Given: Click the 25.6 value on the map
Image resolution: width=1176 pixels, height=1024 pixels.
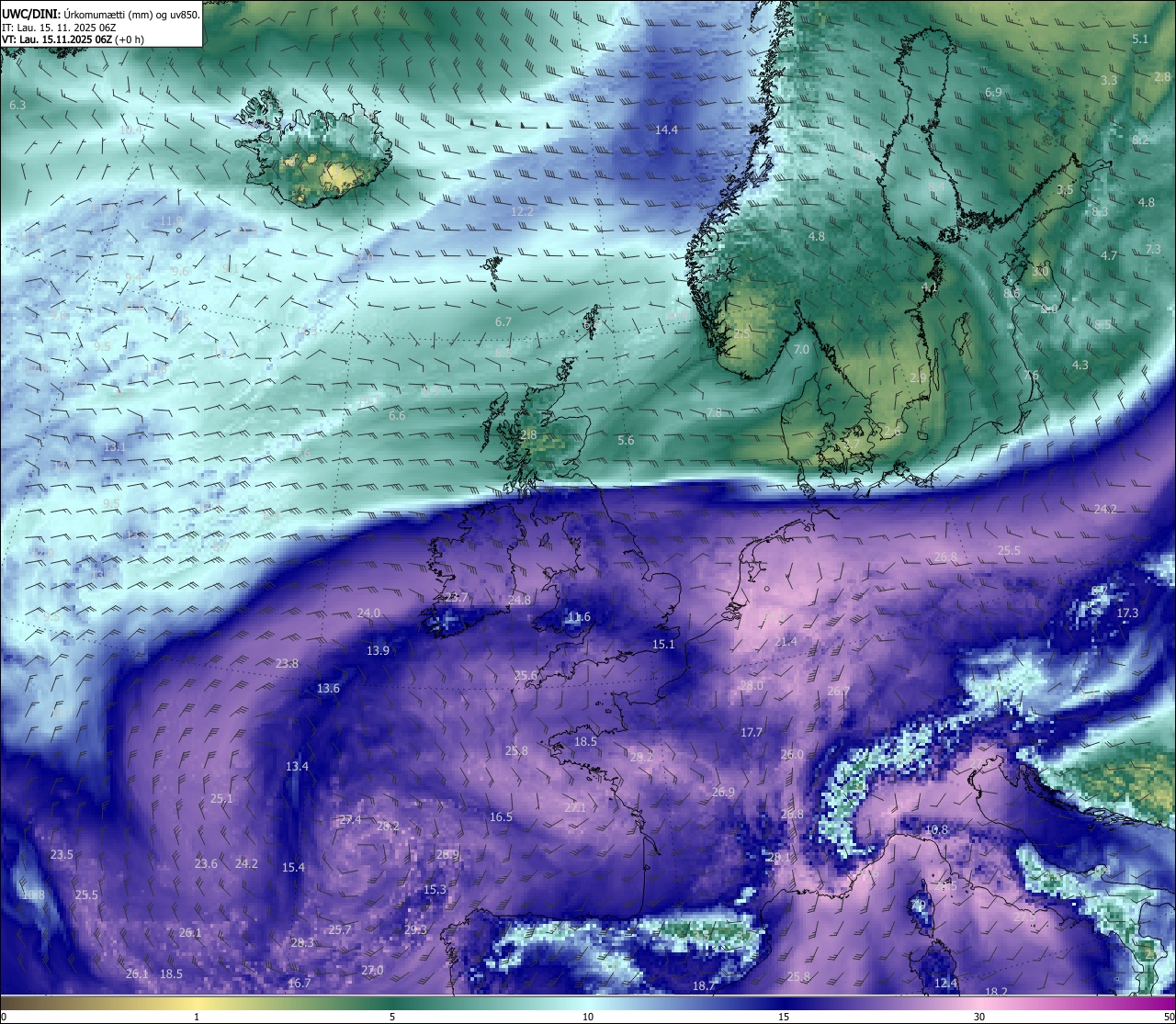Looking at the screenshot, I should pos(526,675).
